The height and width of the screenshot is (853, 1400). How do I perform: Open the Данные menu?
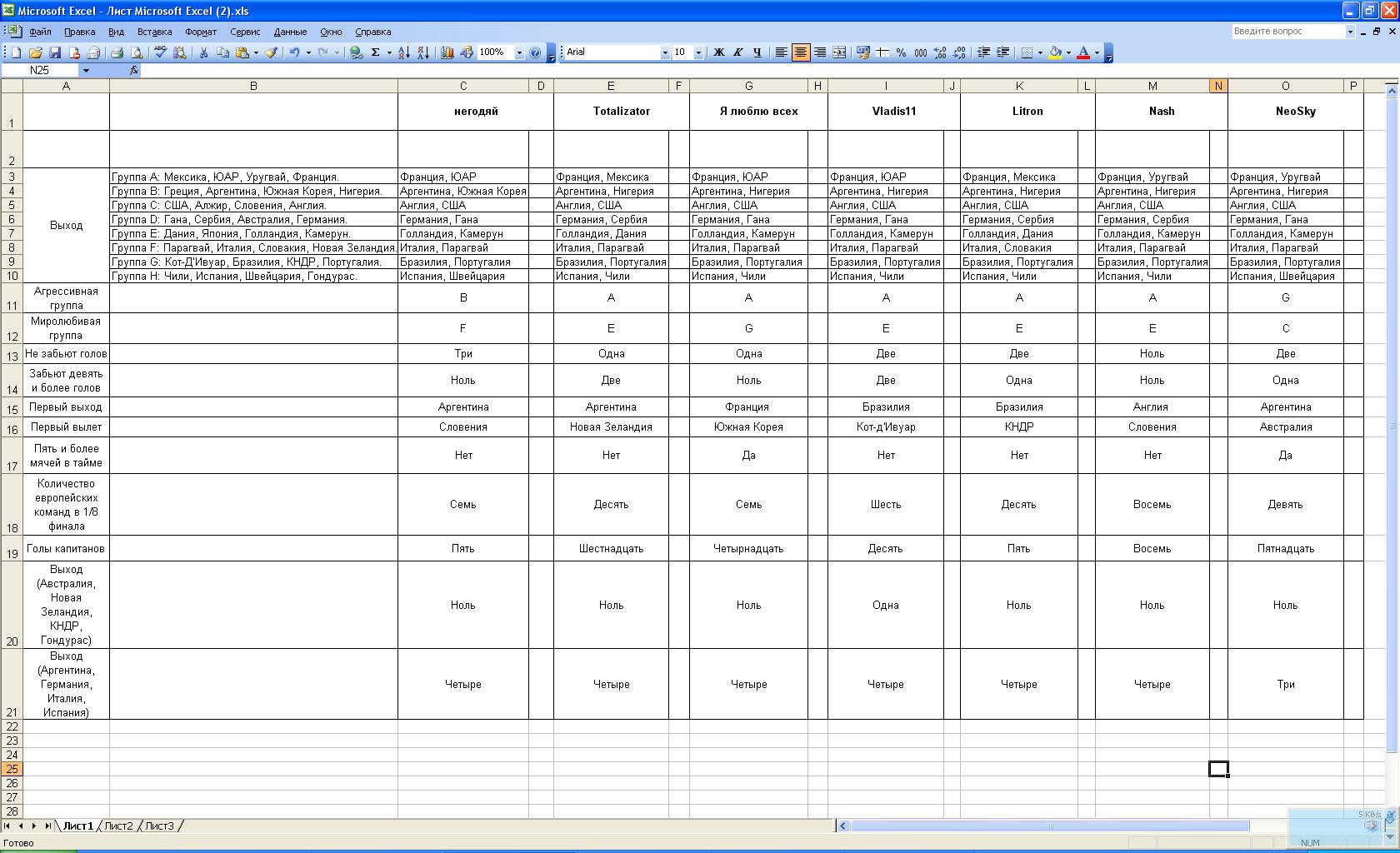tap(290, 32)
